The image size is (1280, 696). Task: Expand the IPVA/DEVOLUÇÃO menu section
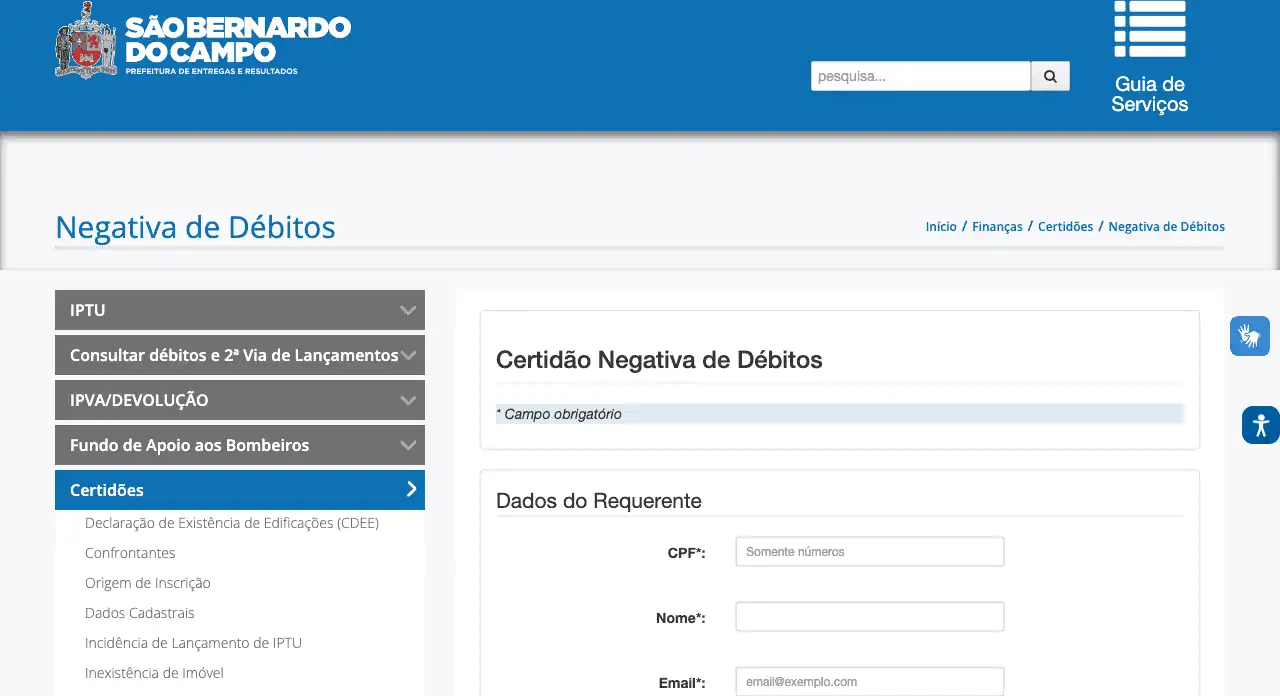click(240, 400)
